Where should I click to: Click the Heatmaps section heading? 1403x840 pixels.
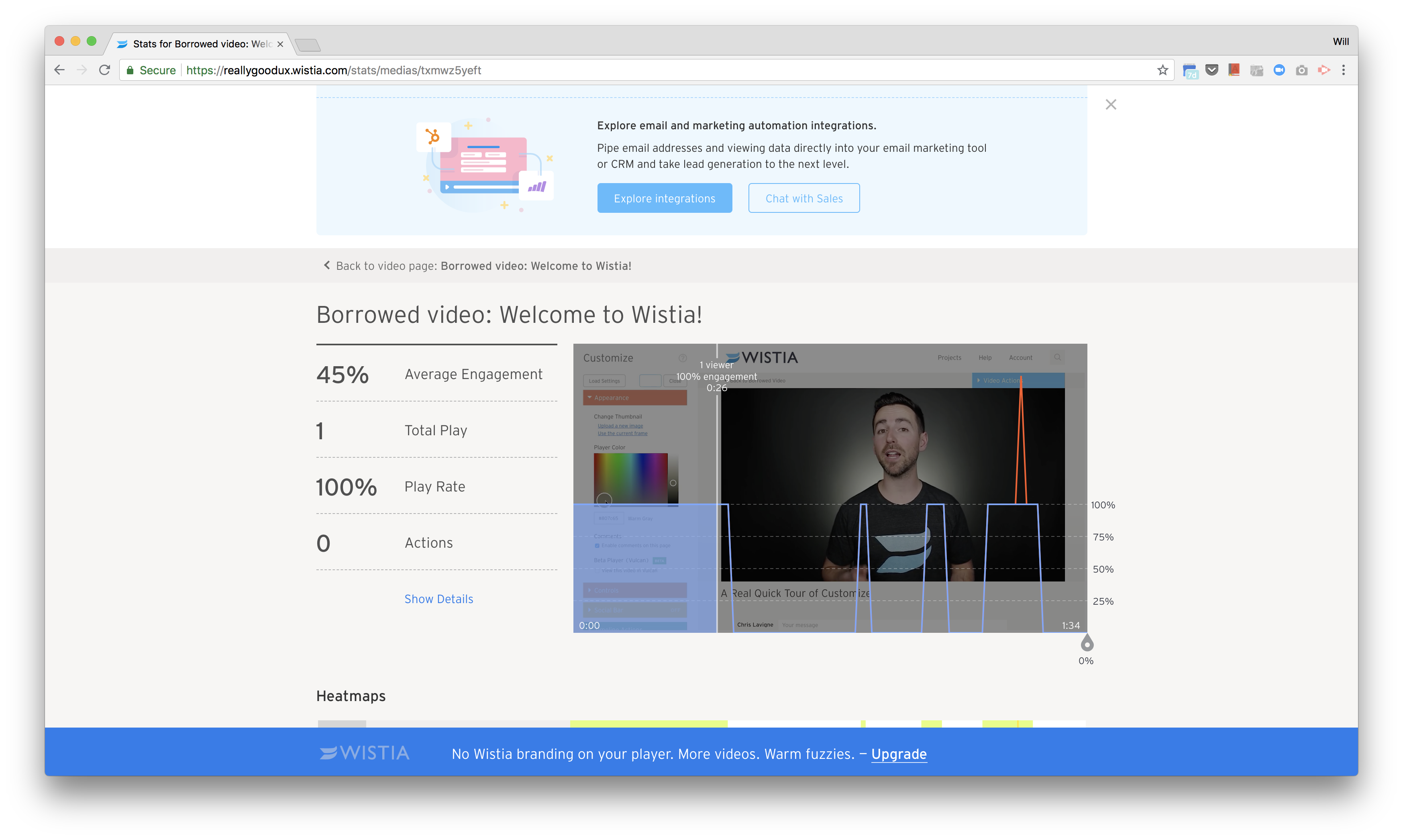351,696
